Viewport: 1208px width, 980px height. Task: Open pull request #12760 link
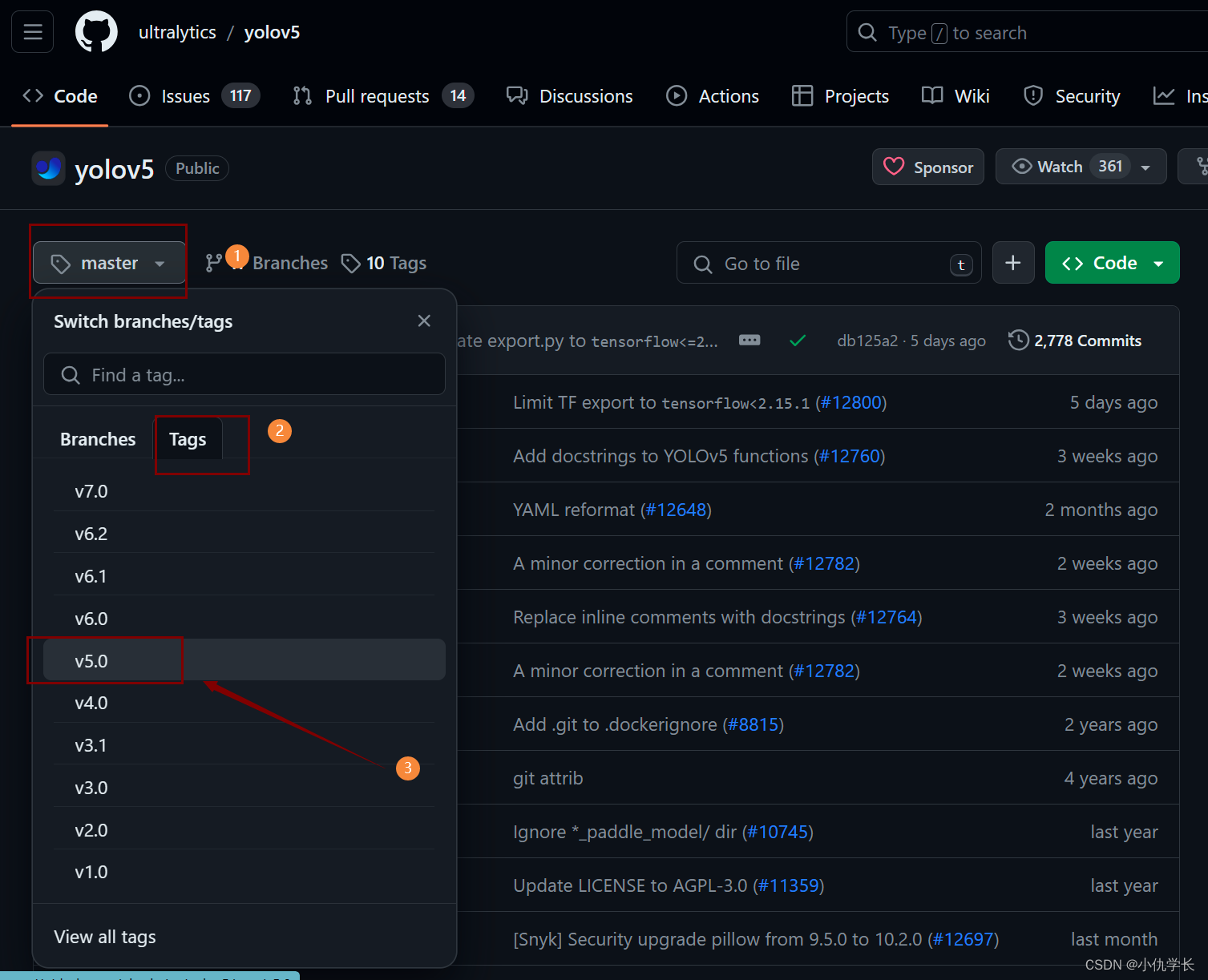(x=850, y=456)
